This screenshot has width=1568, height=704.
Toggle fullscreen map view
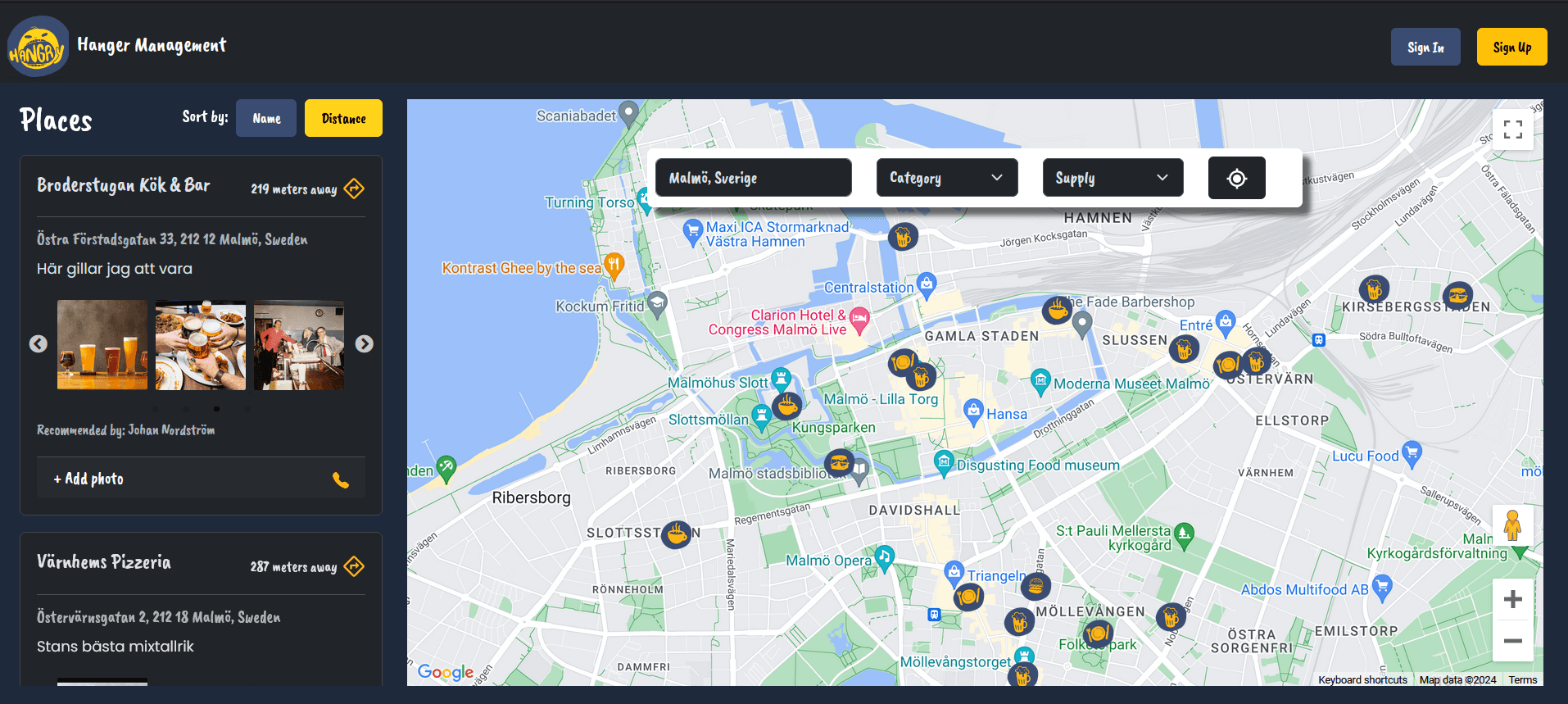pos(1512,129)
